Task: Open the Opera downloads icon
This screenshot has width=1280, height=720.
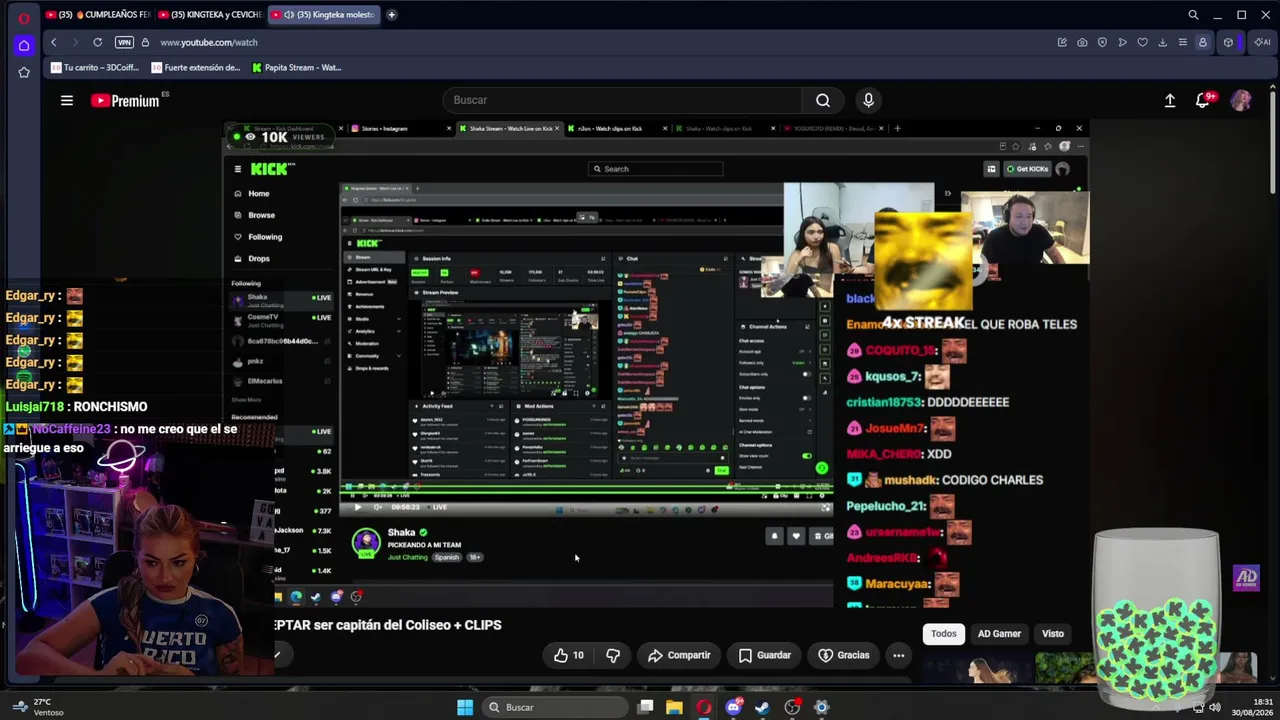Action: click(1162, 42)
